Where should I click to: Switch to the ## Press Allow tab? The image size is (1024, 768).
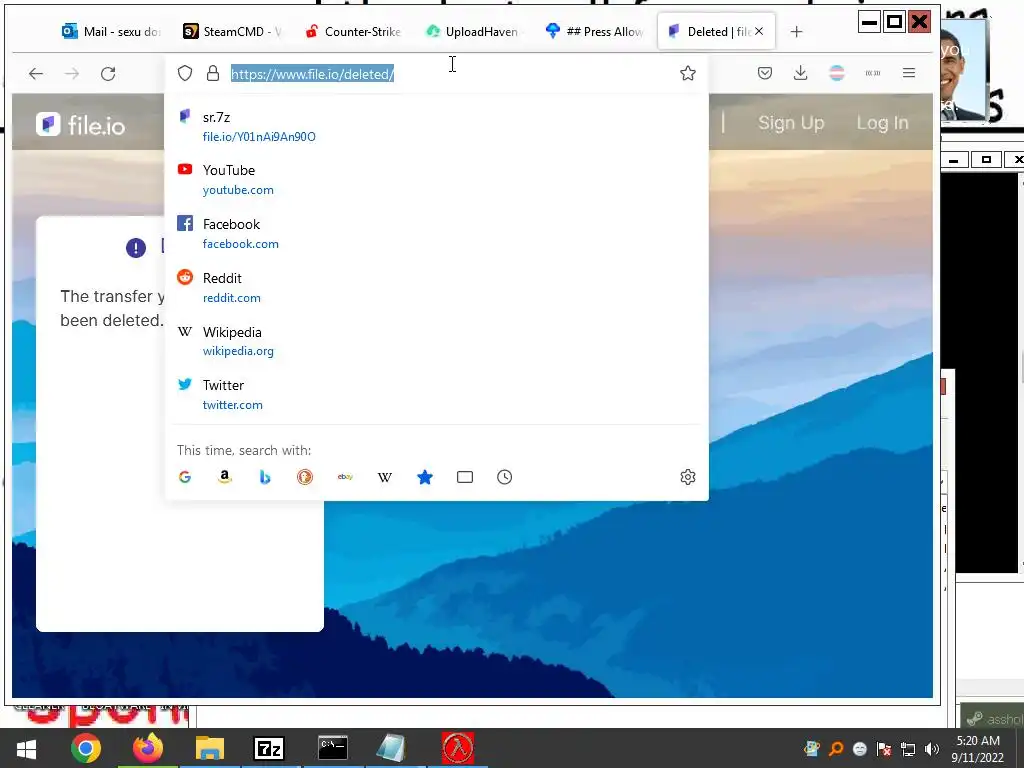coord(596,31)
